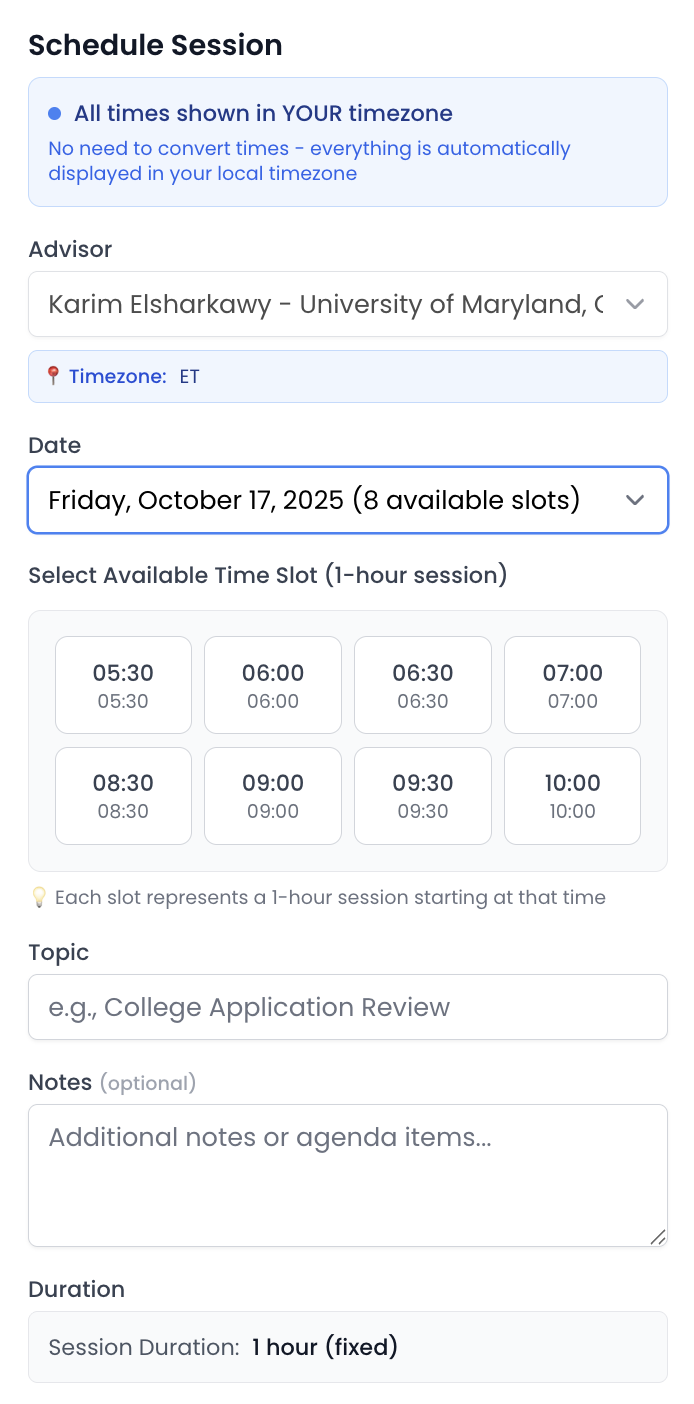
Task: Open the Advisor selection dropdown
Action: 347,304
